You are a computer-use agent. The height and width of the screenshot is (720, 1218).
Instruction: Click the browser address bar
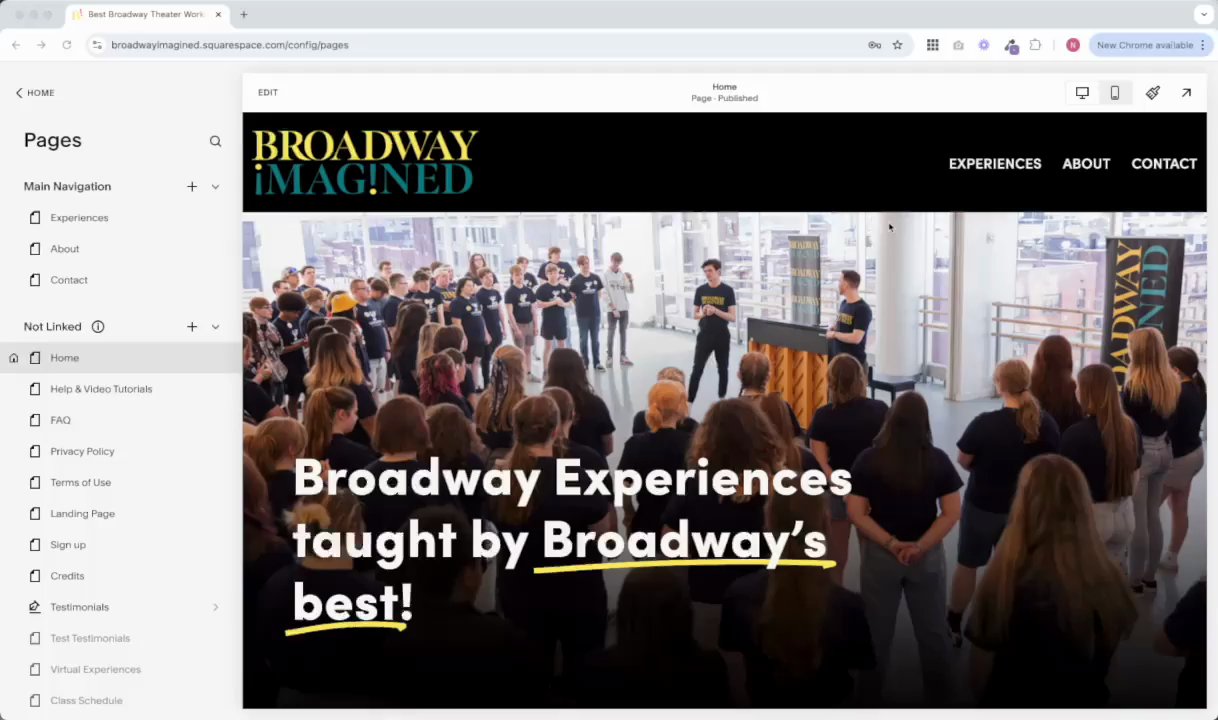[480, 45]
